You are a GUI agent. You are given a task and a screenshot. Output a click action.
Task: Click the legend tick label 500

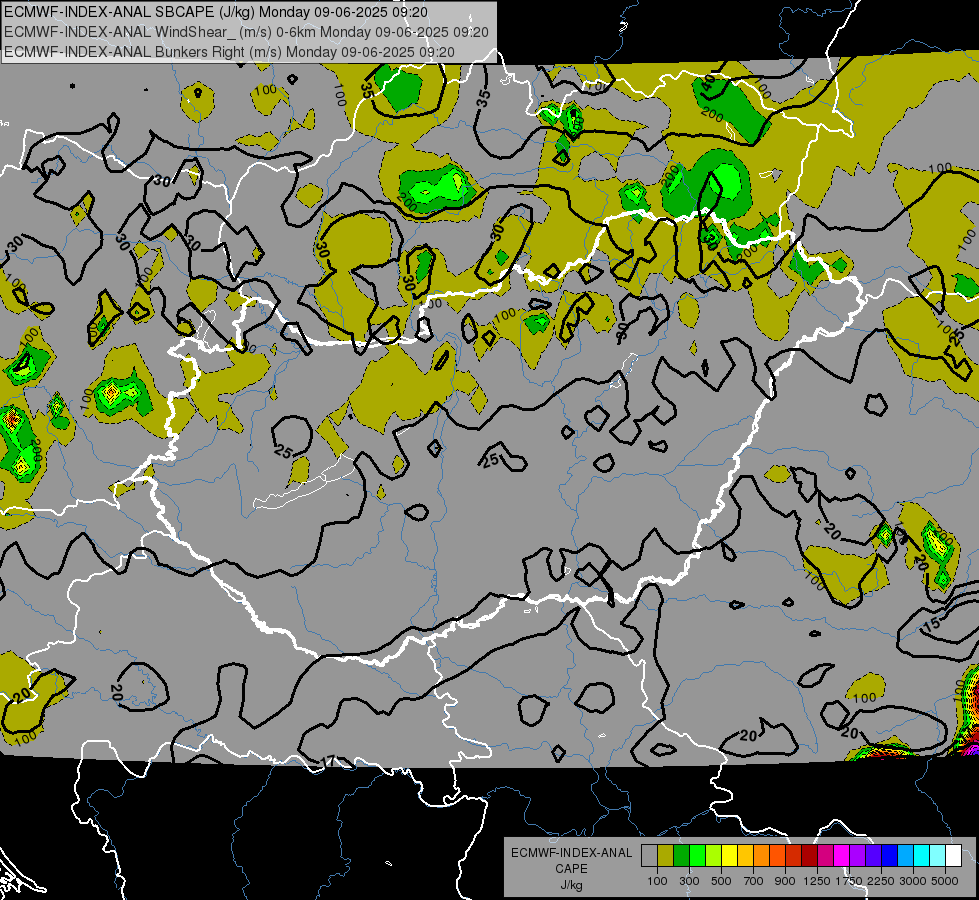tap(721, 881)
